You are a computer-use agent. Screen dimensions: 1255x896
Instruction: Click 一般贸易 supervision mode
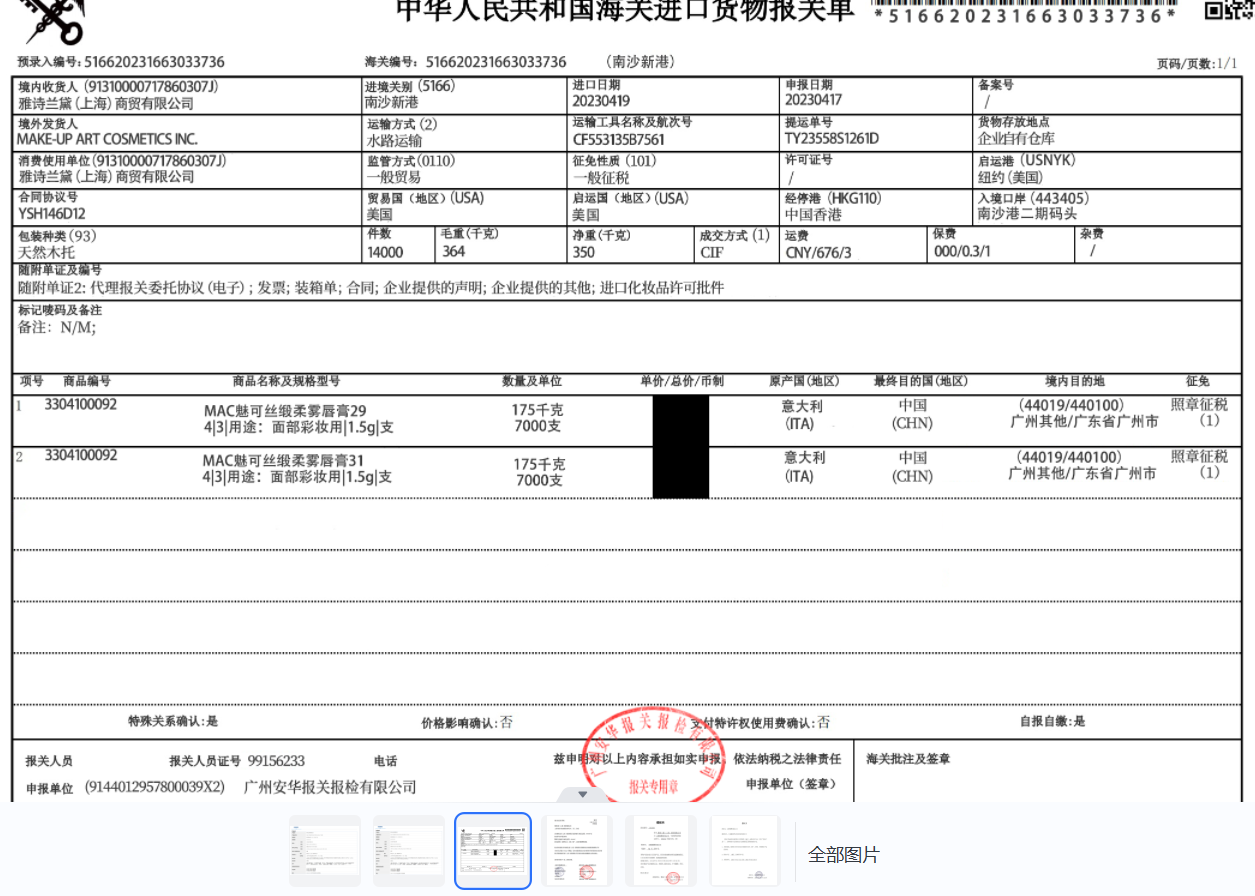tap(394, 178)
